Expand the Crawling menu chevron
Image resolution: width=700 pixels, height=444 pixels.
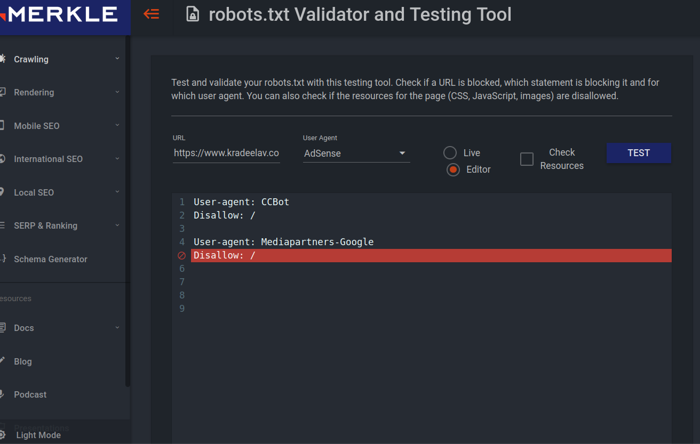117,58
